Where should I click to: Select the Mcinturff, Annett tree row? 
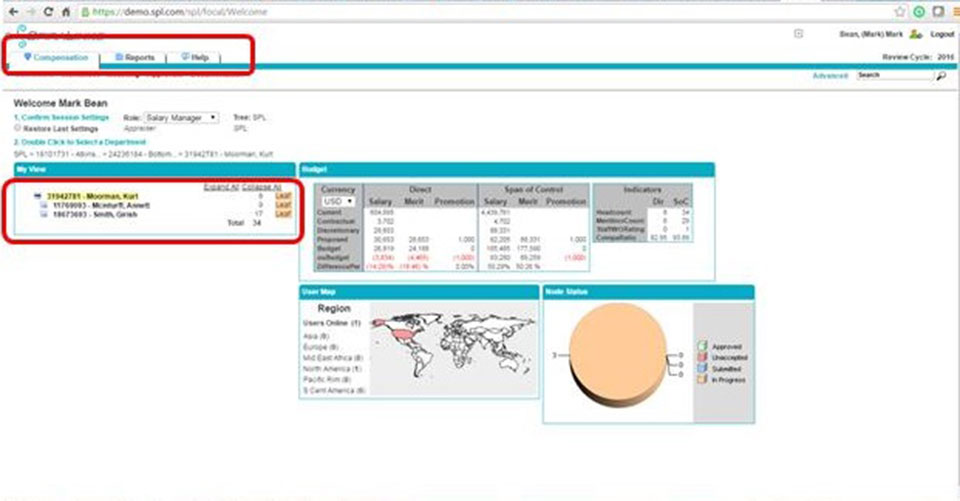pos(101,206)
